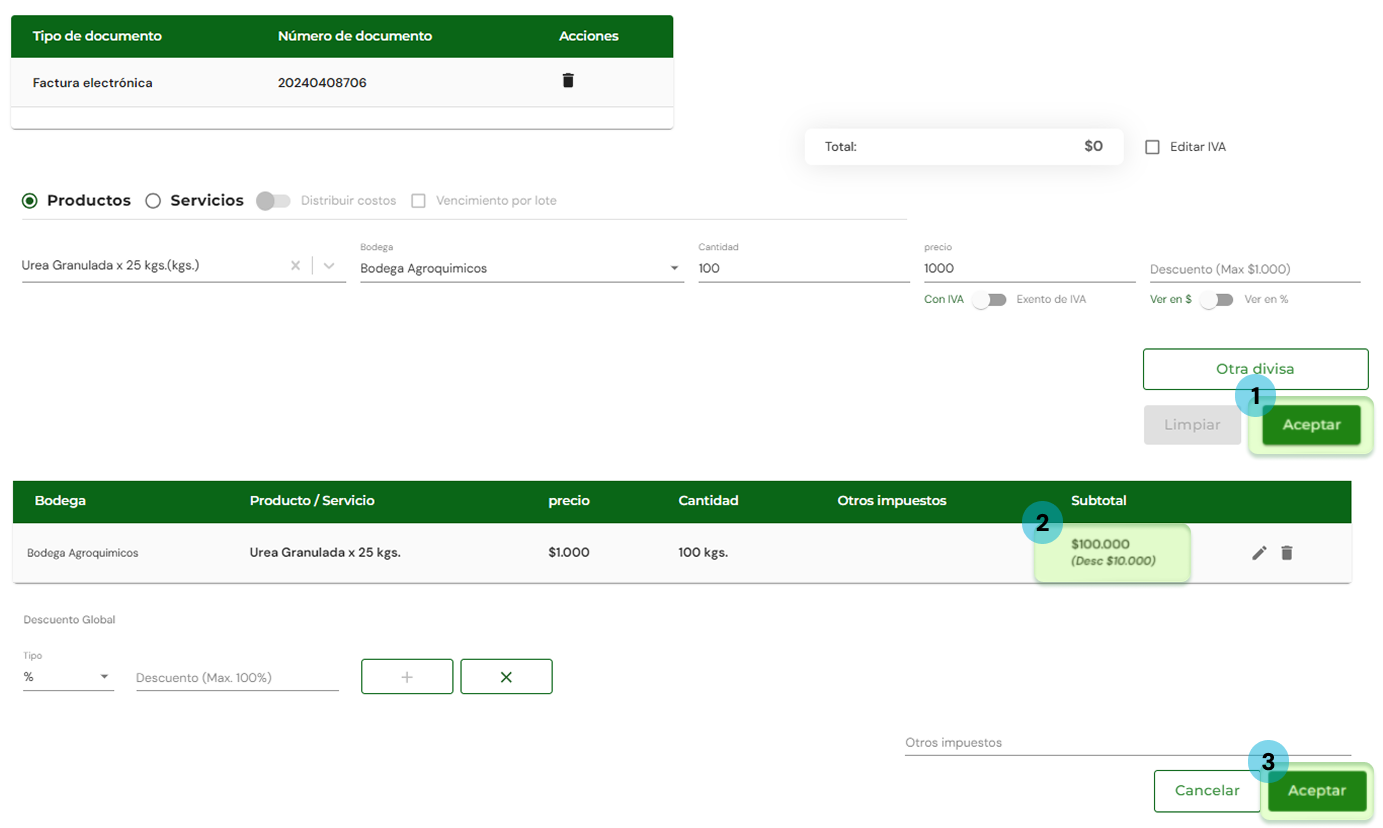Toggle Con IVA / Exento de IVA switch

989,300
